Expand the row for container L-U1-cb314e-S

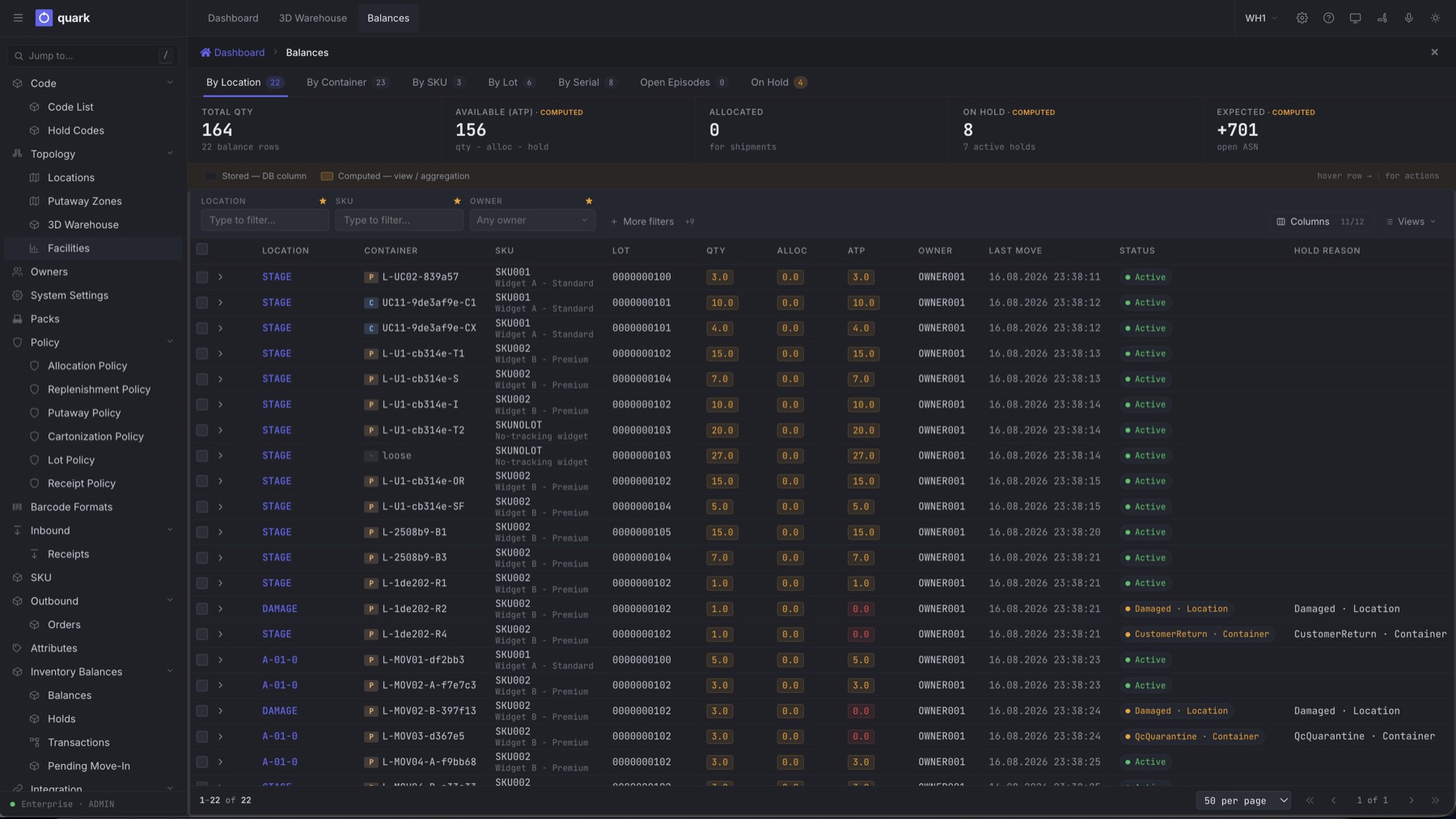[220, 379]
